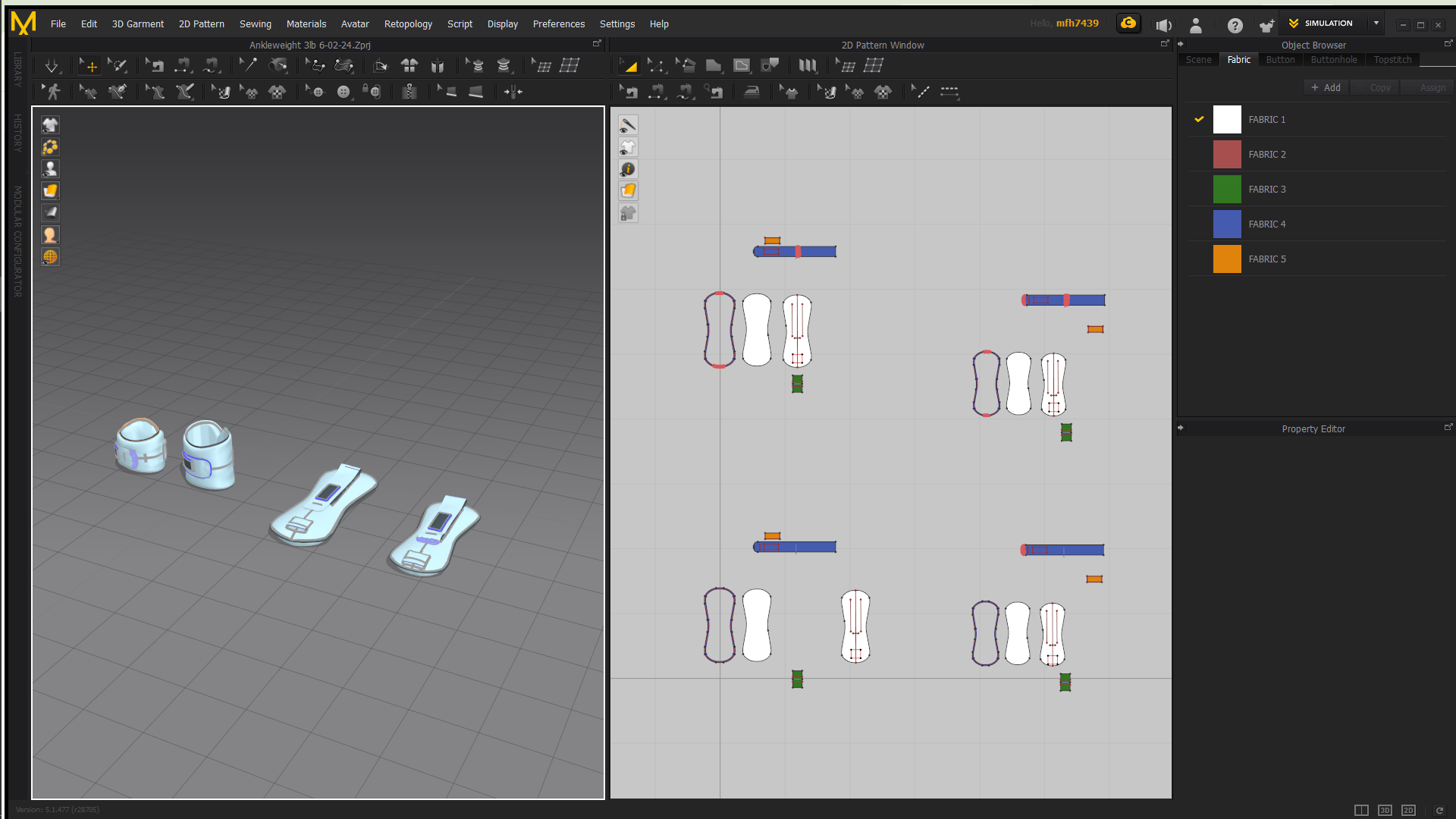Pick the yellow triangle Edit Pattern tool

tap(629, 66)
